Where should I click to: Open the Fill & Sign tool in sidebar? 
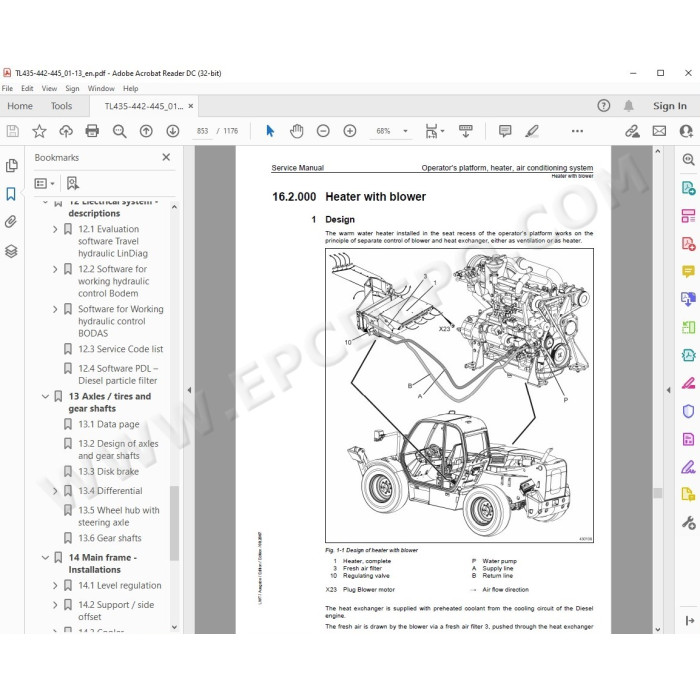[688, 467]
